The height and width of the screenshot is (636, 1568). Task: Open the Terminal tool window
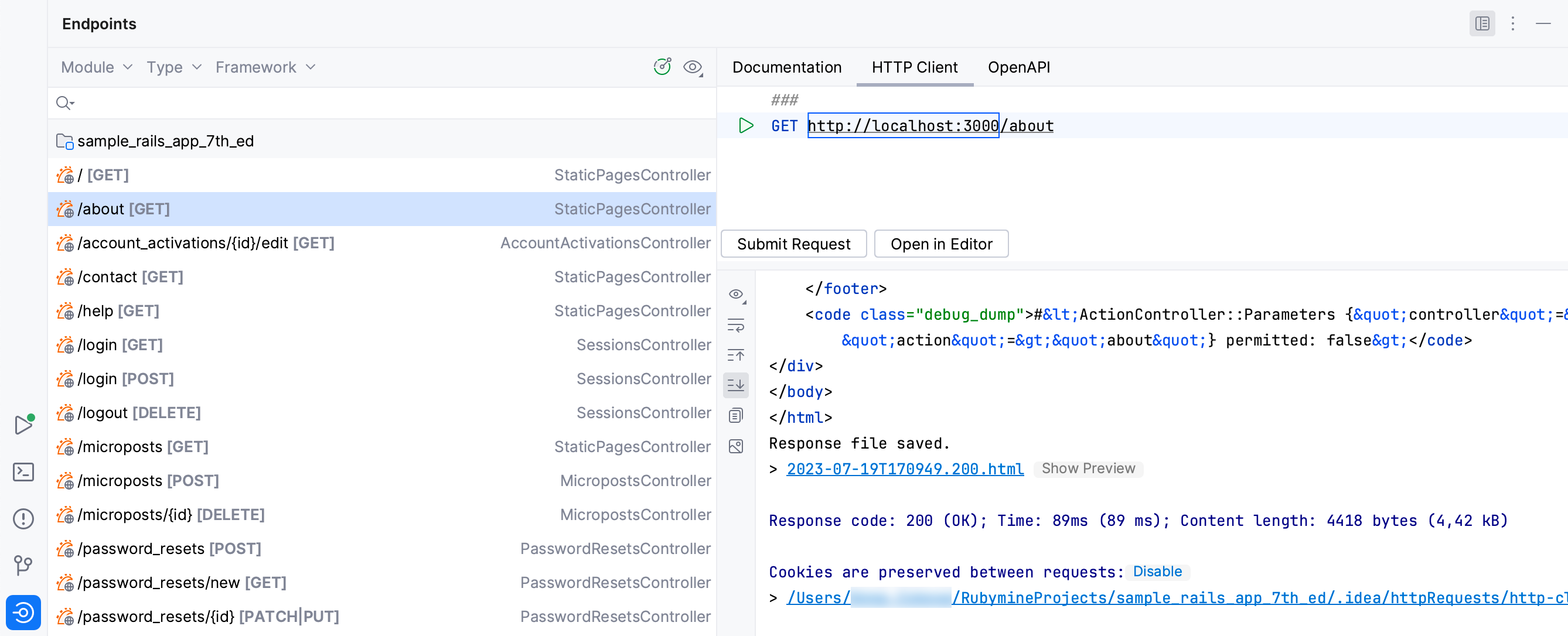pos(24,471)
